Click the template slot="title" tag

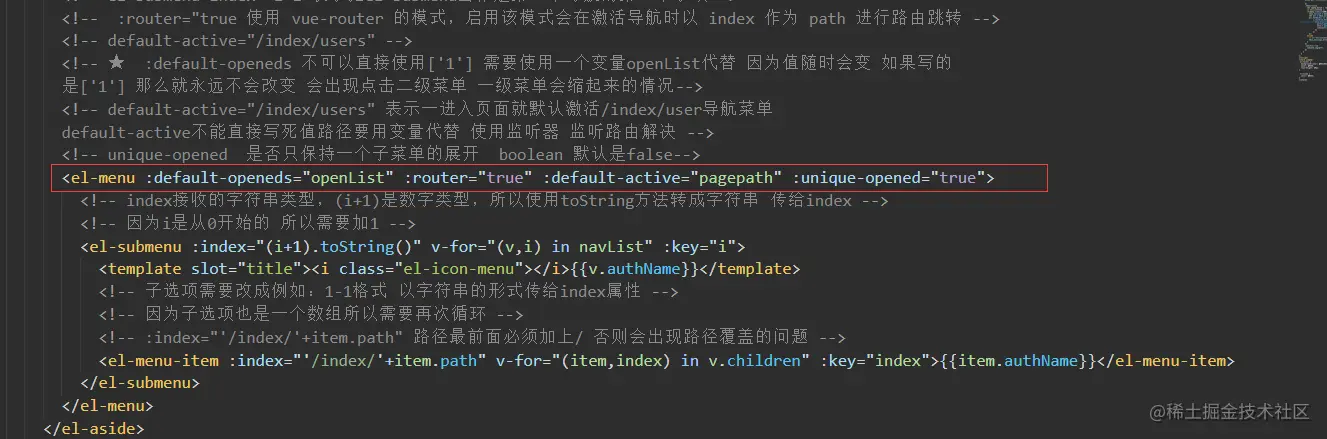click(200, 269)
